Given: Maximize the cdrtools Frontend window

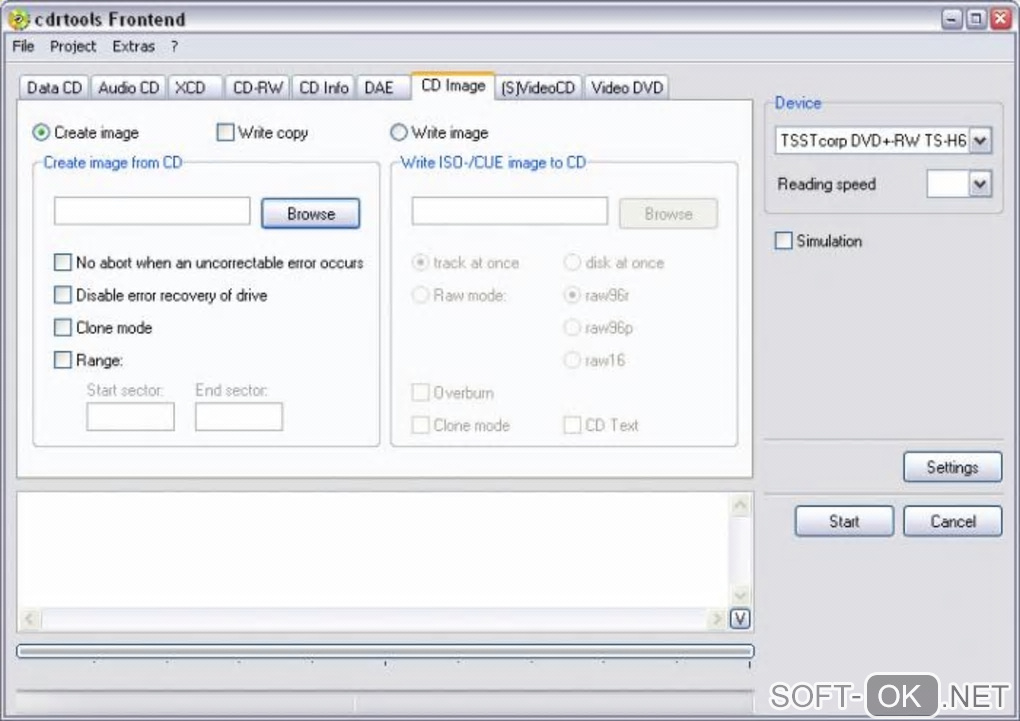Looking at the screenshot, I should 976,19.
